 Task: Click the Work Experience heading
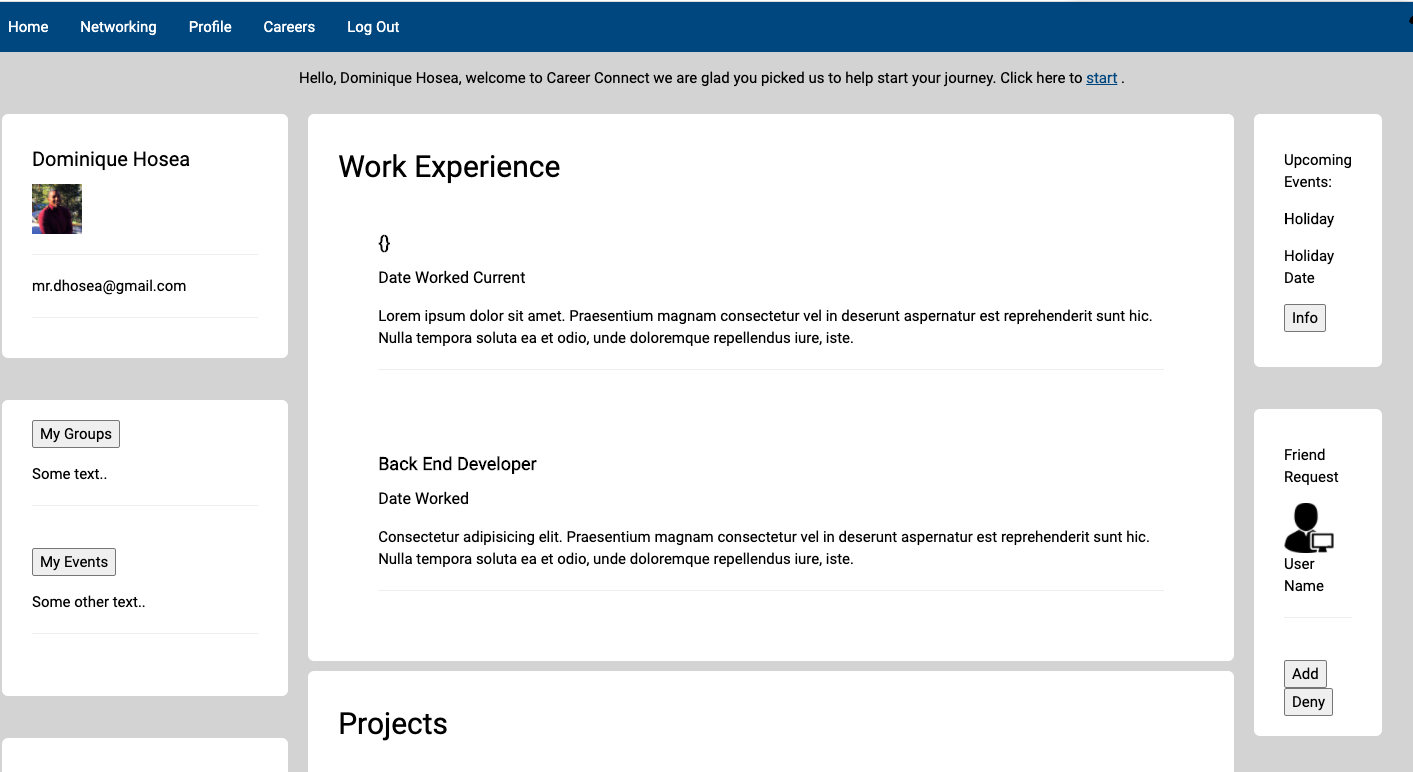449,167
